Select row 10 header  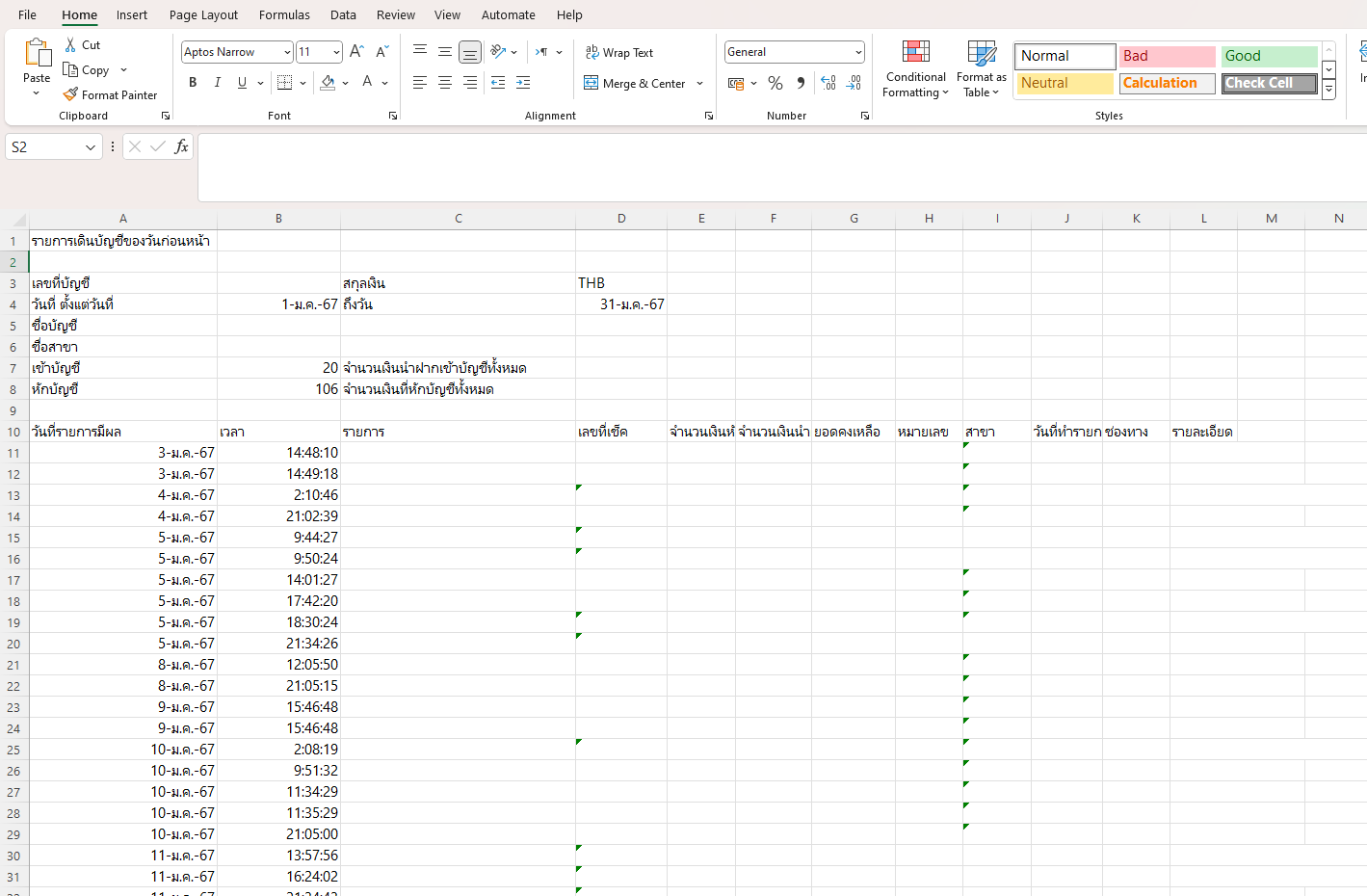point(13,432)
